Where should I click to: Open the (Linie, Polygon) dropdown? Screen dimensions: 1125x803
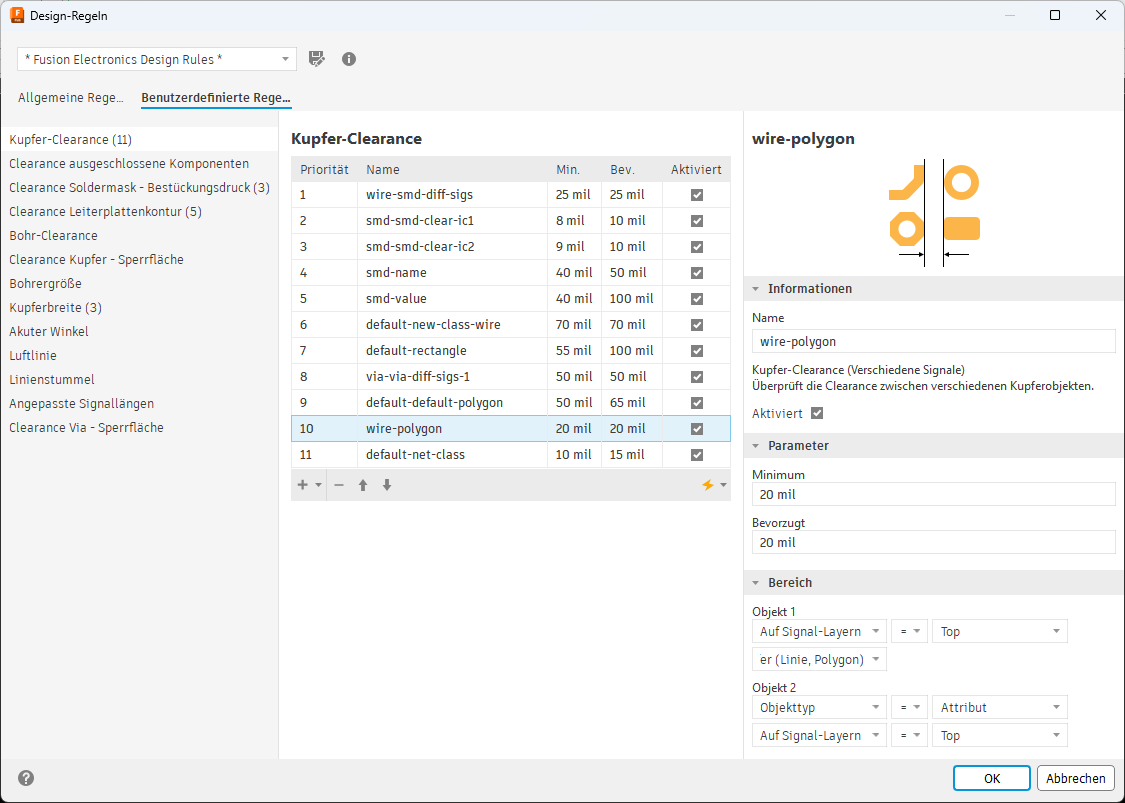819,659
